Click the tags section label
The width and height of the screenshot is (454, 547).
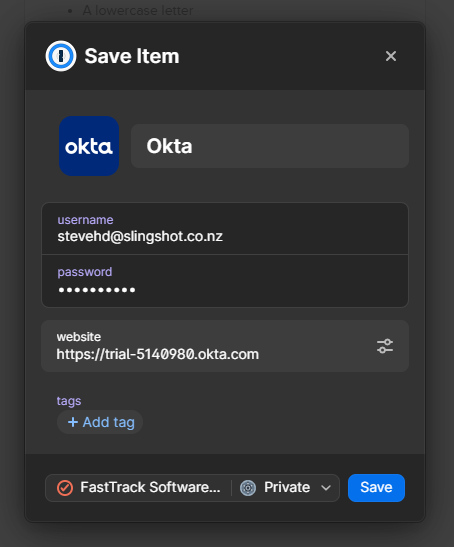coord(69,401)
